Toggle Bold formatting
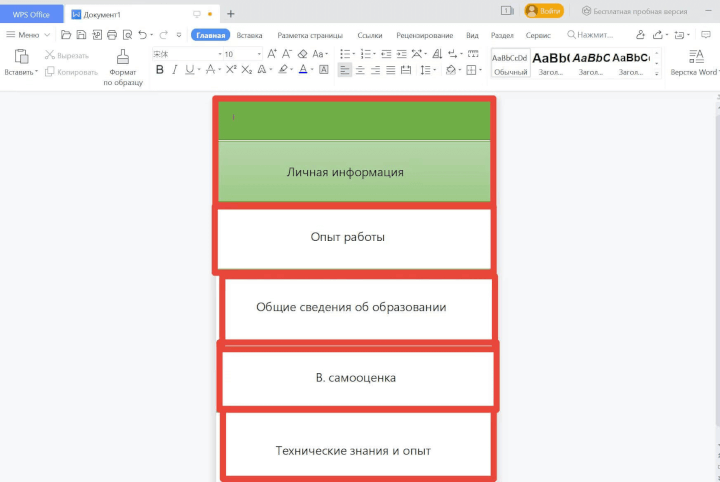Viewport: 720px width, 482px height. pos(159,70)
